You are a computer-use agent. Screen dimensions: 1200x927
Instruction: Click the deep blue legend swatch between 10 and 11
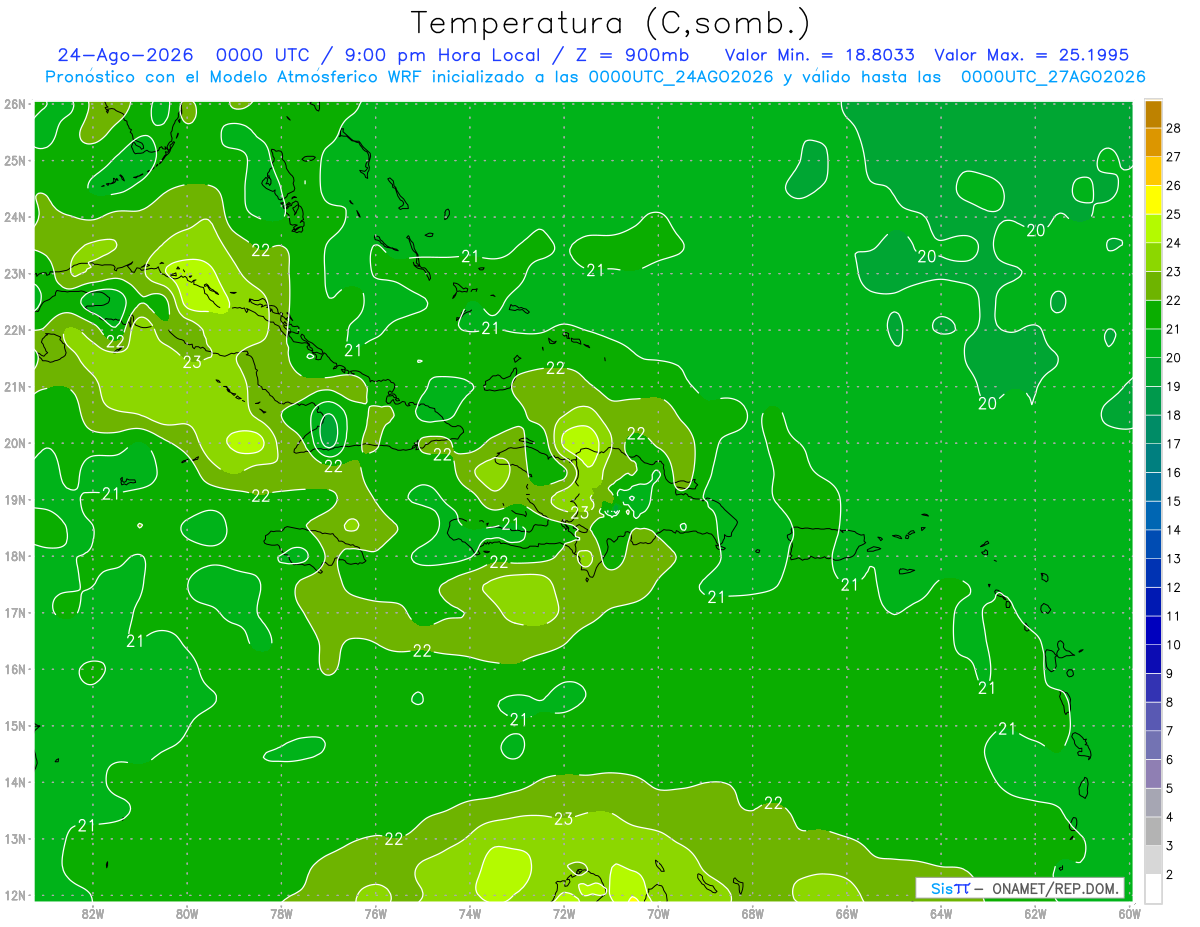pyautogui.click(x=1153, y=630)
